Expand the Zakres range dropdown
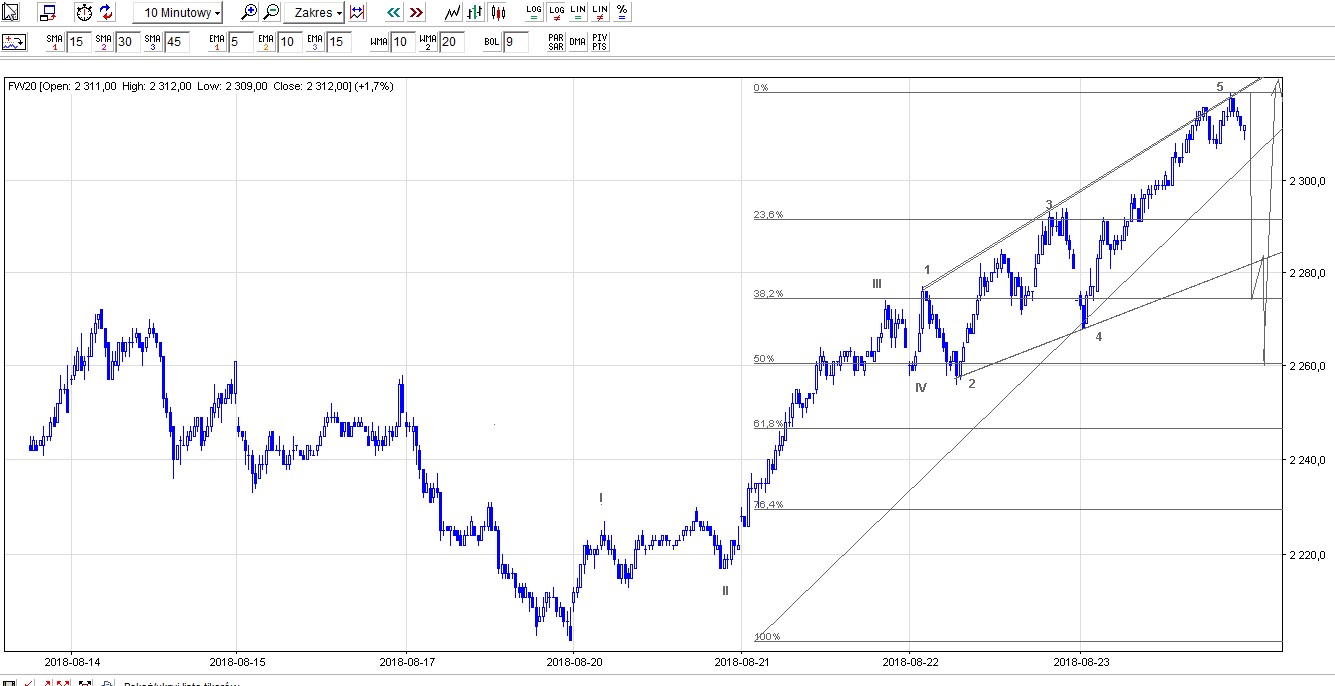The image size is (1335, 686). pyautogui.click(x=314, y=13)
